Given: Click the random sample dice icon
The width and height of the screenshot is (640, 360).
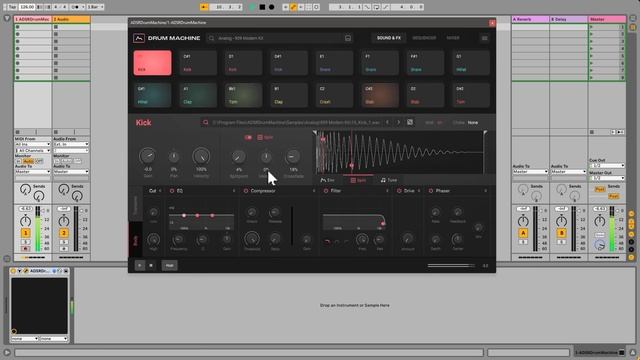Looking at the screenshot, I should [410, 122].
